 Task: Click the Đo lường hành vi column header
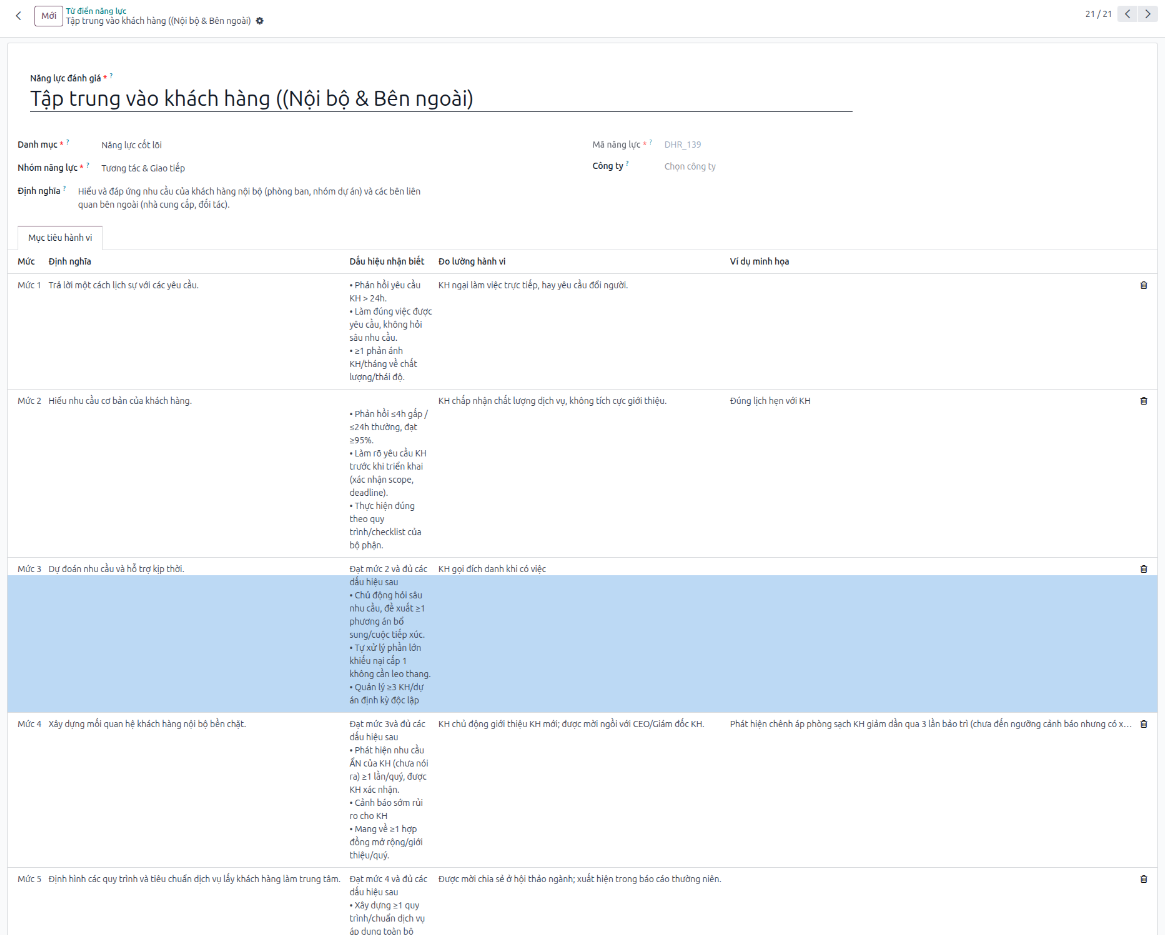[472, 262]
